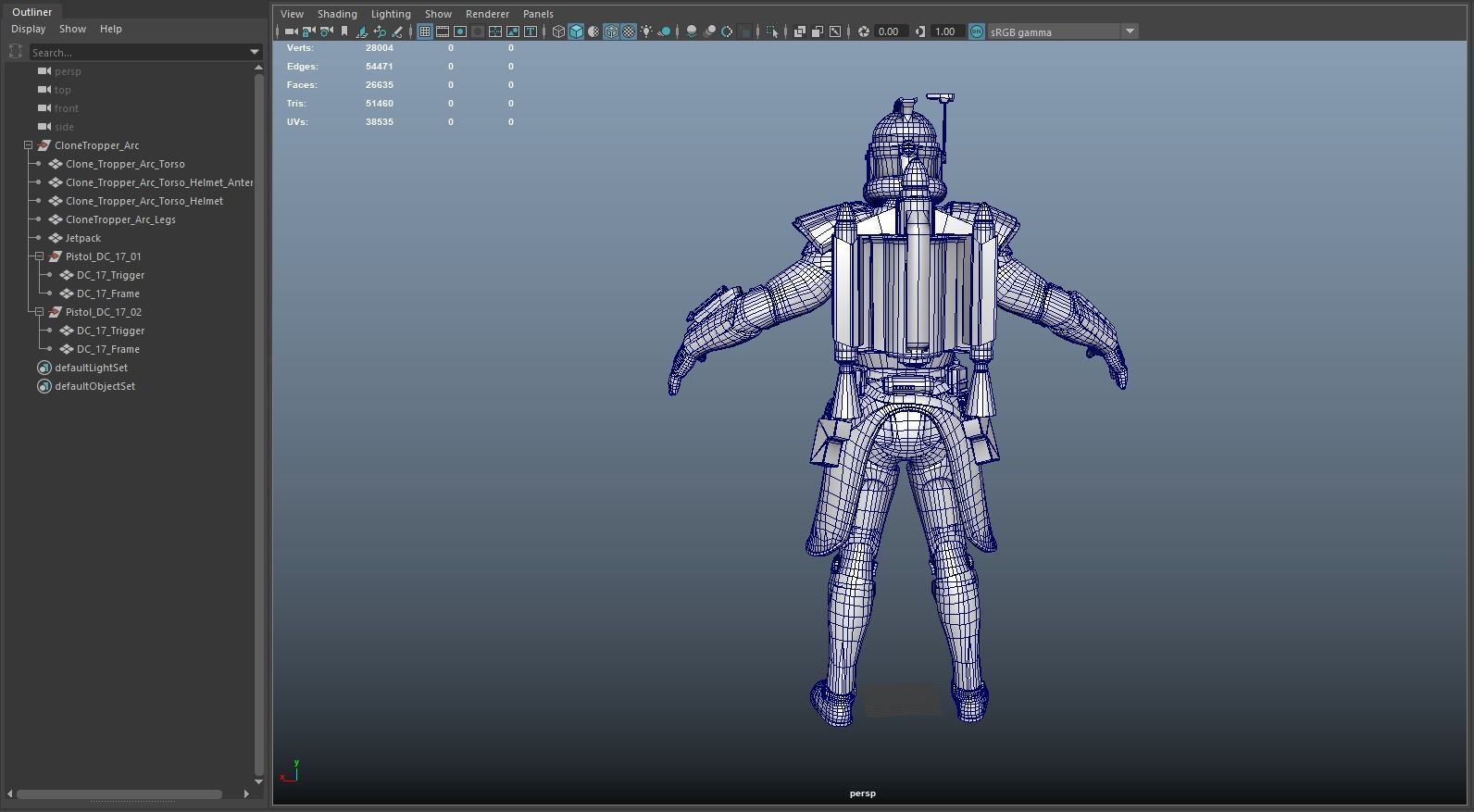Open the viewport View menu
Viewport: 1474px width, 812px height.
point(292,14)
